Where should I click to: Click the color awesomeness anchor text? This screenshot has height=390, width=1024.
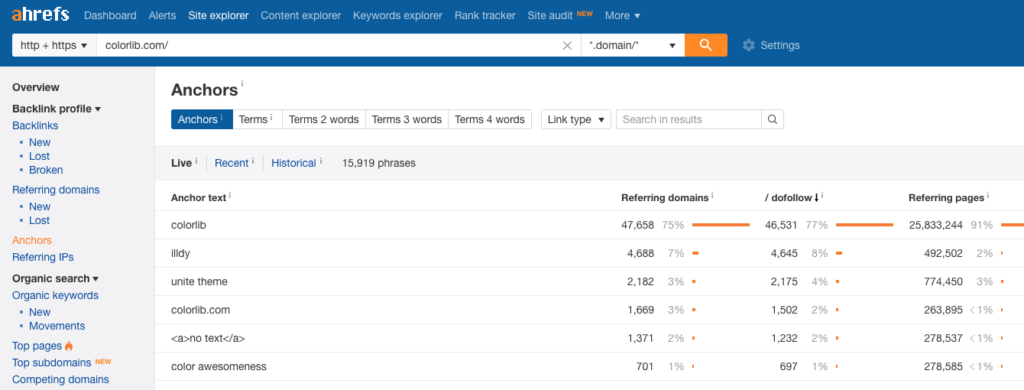pos(219,366)
